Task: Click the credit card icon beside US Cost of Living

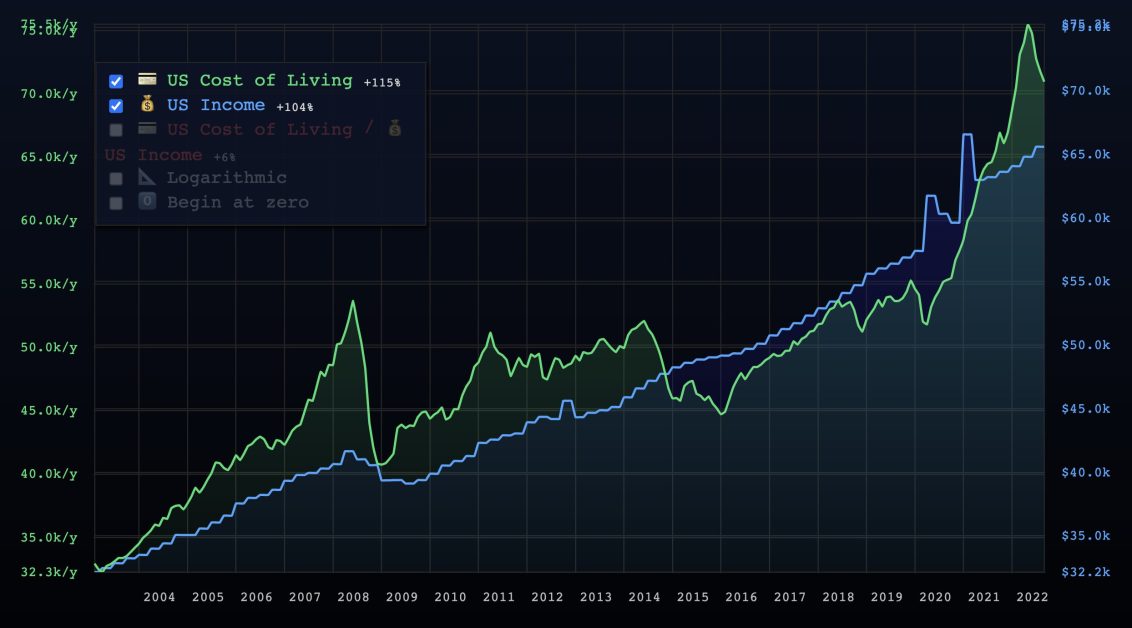Action: tap(147, 80)
